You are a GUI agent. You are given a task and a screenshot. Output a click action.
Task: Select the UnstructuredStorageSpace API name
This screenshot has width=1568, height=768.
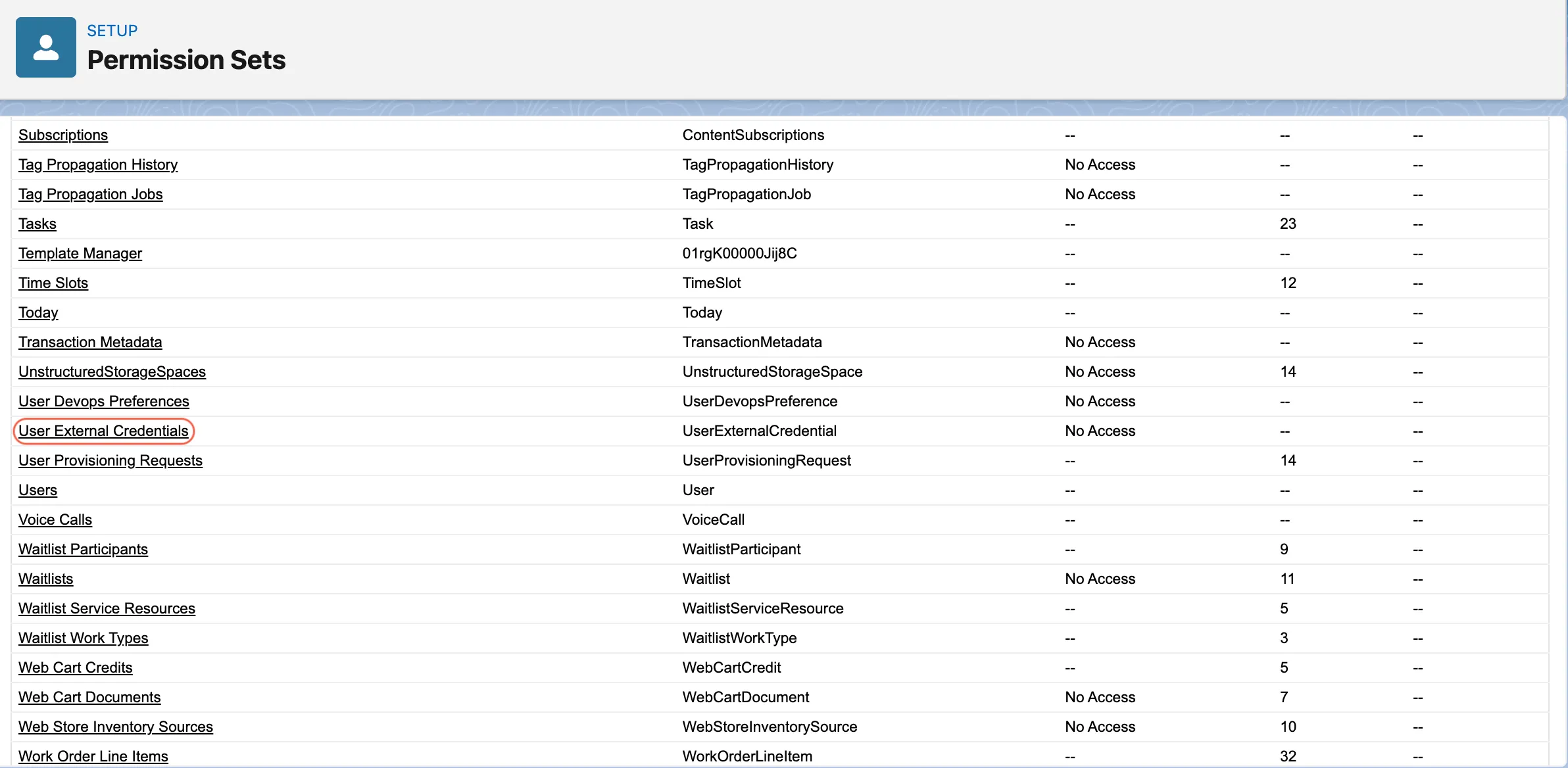click(x=772, y=372)
